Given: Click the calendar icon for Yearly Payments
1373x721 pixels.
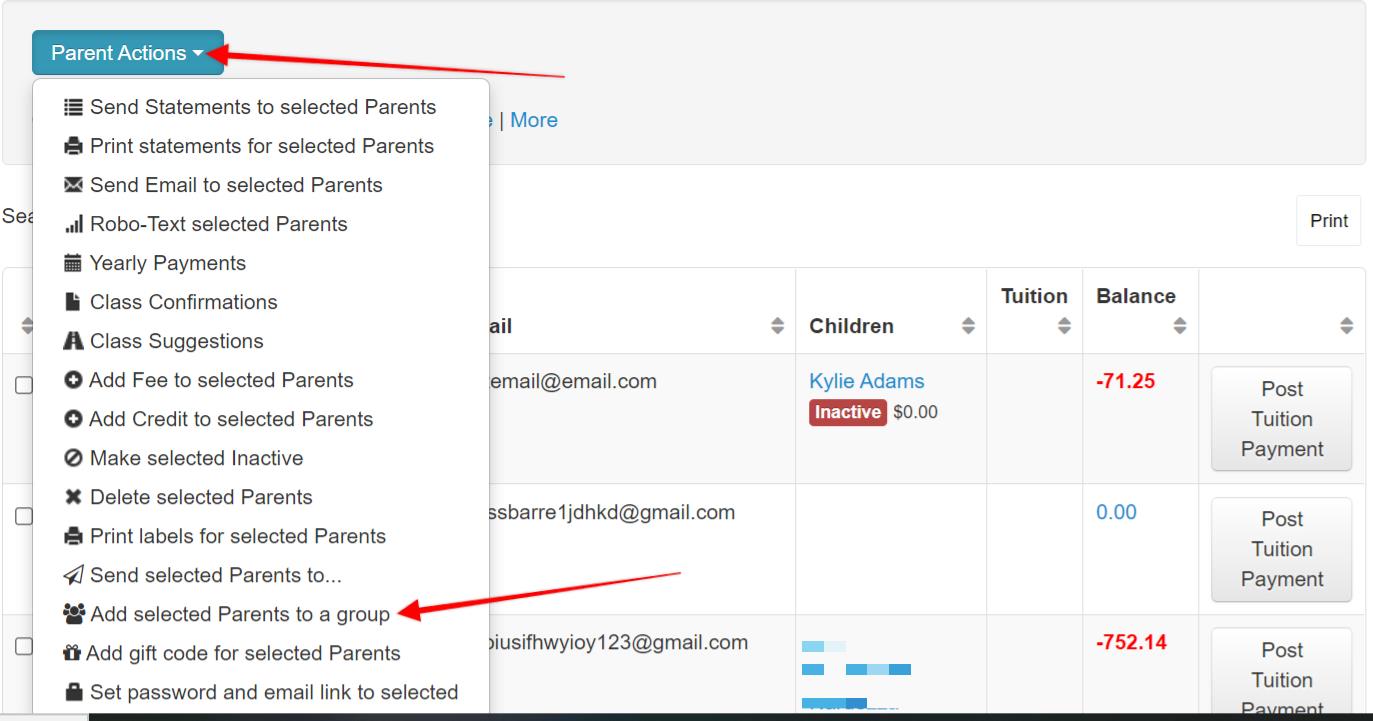Looking at the screenshot, I should click(73, 264).
